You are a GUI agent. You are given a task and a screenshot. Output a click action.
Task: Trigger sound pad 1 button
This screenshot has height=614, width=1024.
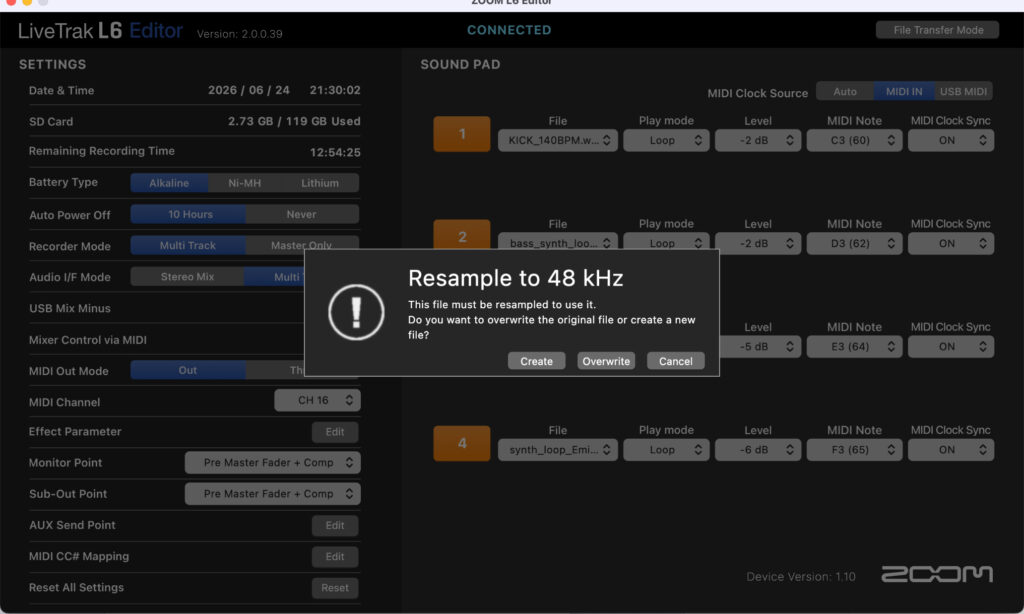[462, 134]
